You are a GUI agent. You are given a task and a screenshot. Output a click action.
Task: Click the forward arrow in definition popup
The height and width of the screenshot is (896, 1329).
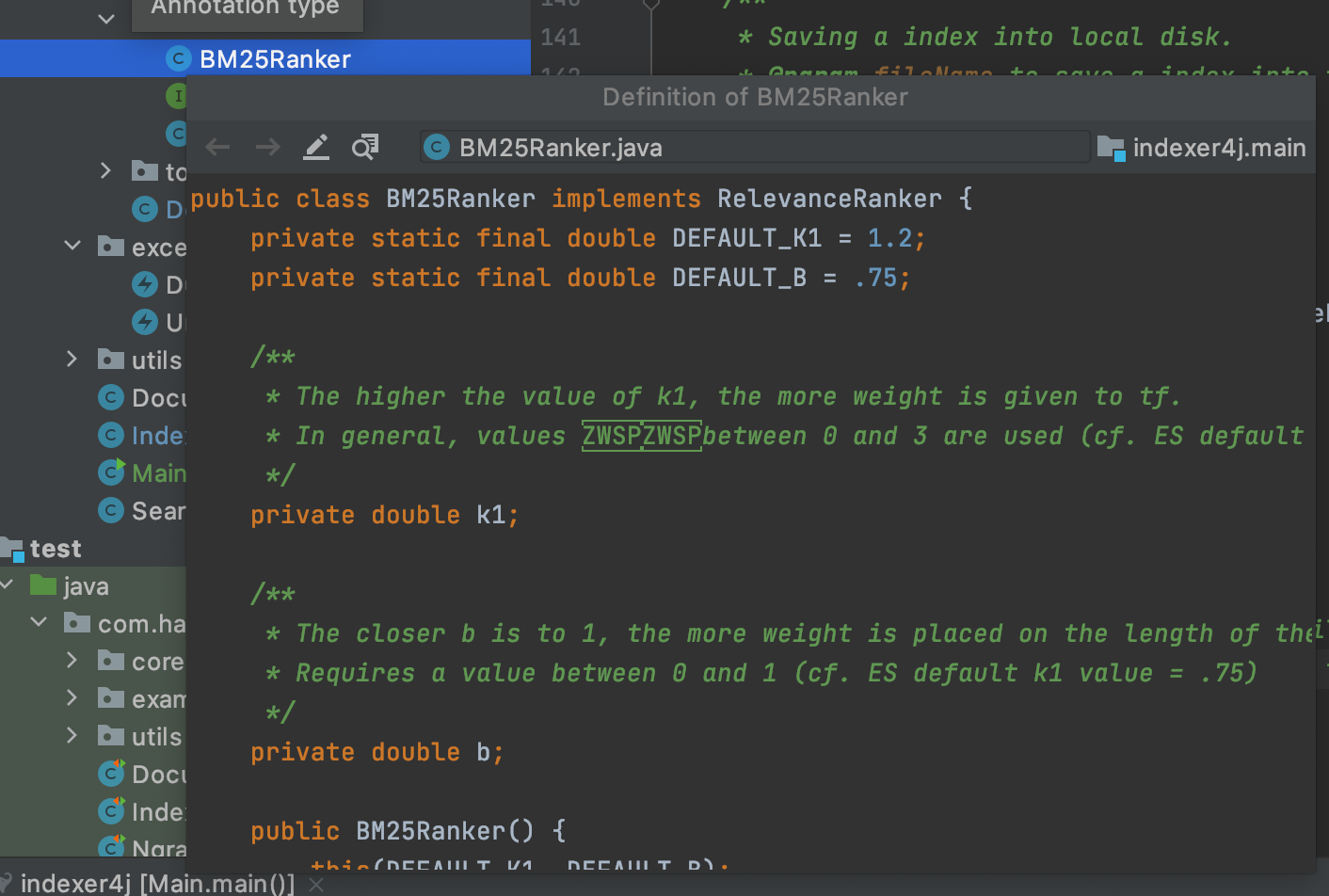[268, 147]
